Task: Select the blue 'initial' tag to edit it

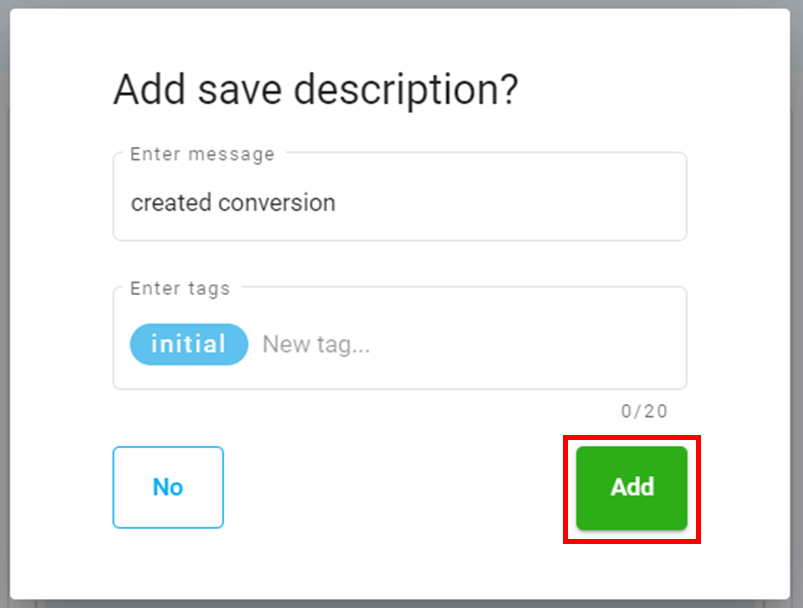Action: 188,344
